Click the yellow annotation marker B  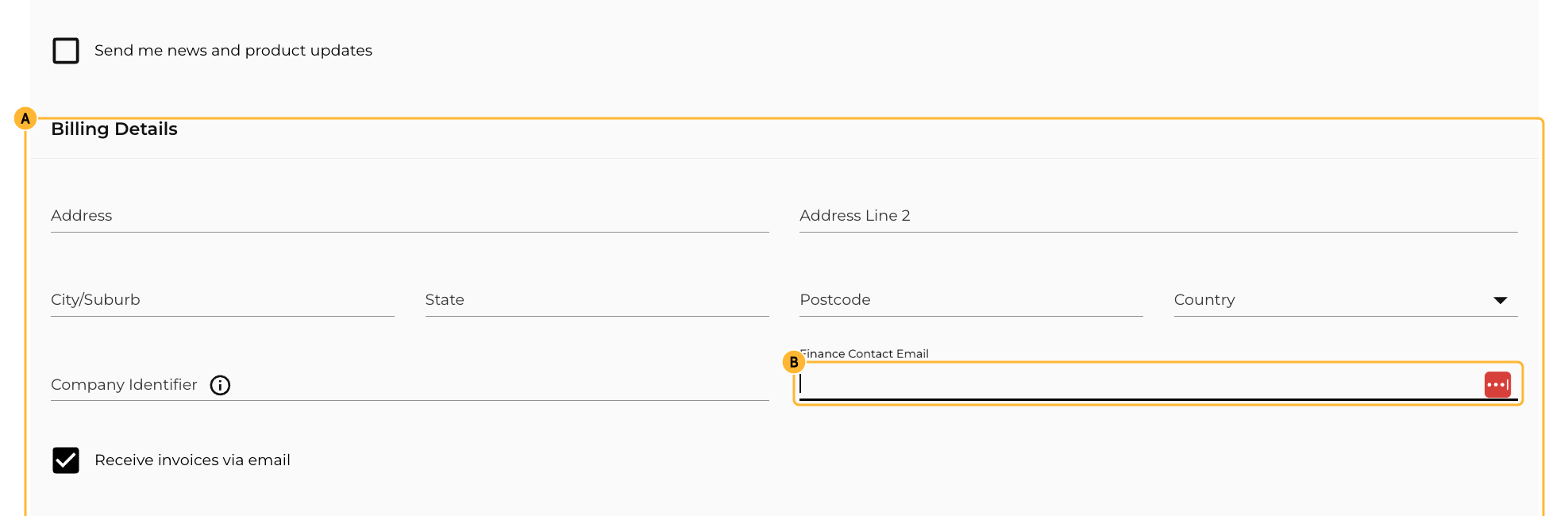pos(794,362)
